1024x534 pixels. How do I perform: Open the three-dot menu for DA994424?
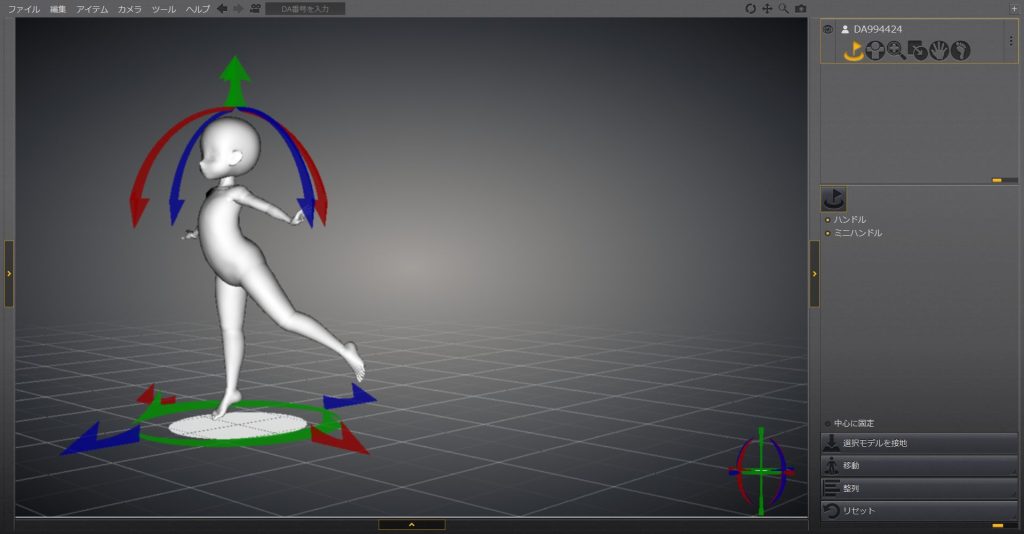tap(1010, 41)
